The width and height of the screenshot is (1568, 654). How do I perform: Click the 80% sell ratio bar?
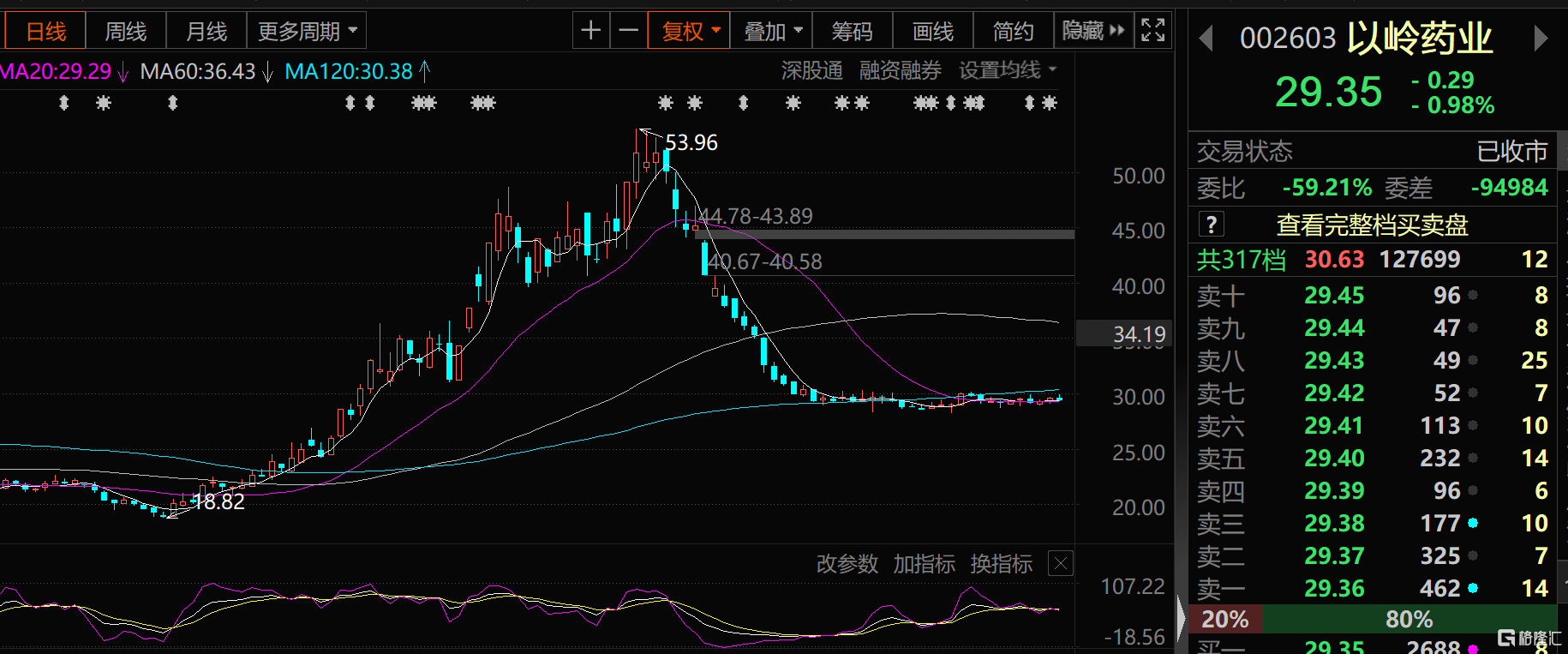click(x=1409, y=619)
